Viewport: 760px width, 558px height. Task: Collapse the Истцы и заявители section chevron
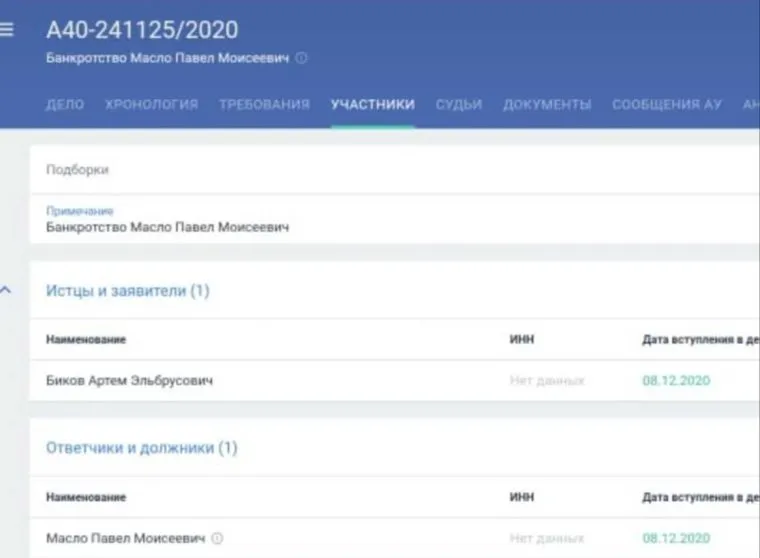pyautogui.click(x=7, y=291)
